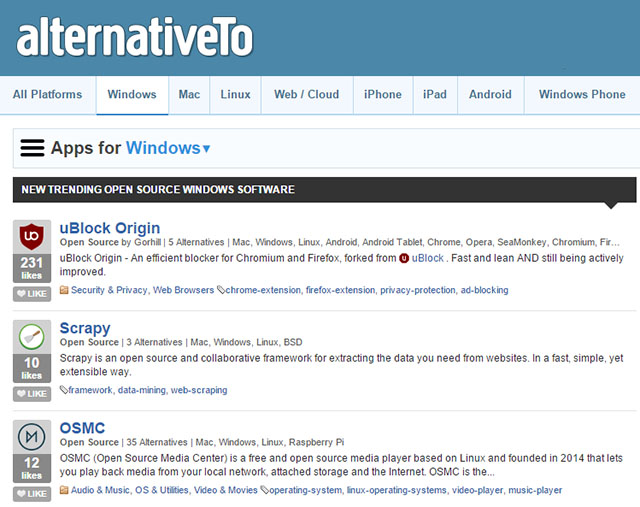Click the 10 likes counter for Scrapy
The width and height of the screenshot is (640, 507).
pyautogui.click(x=32, y=368)
